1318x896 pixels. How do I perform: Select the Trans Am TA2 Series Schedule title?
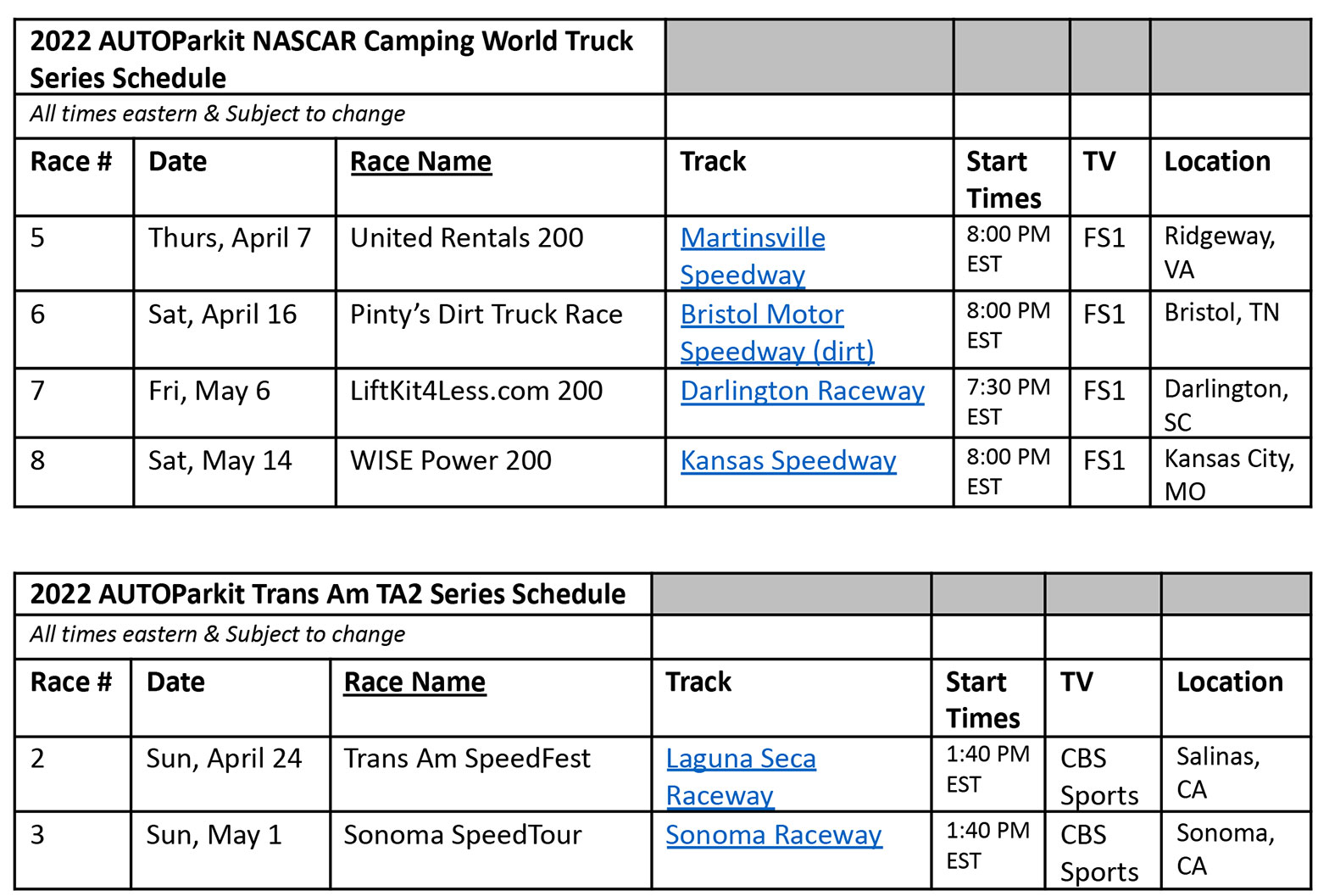tap(327, 594)
